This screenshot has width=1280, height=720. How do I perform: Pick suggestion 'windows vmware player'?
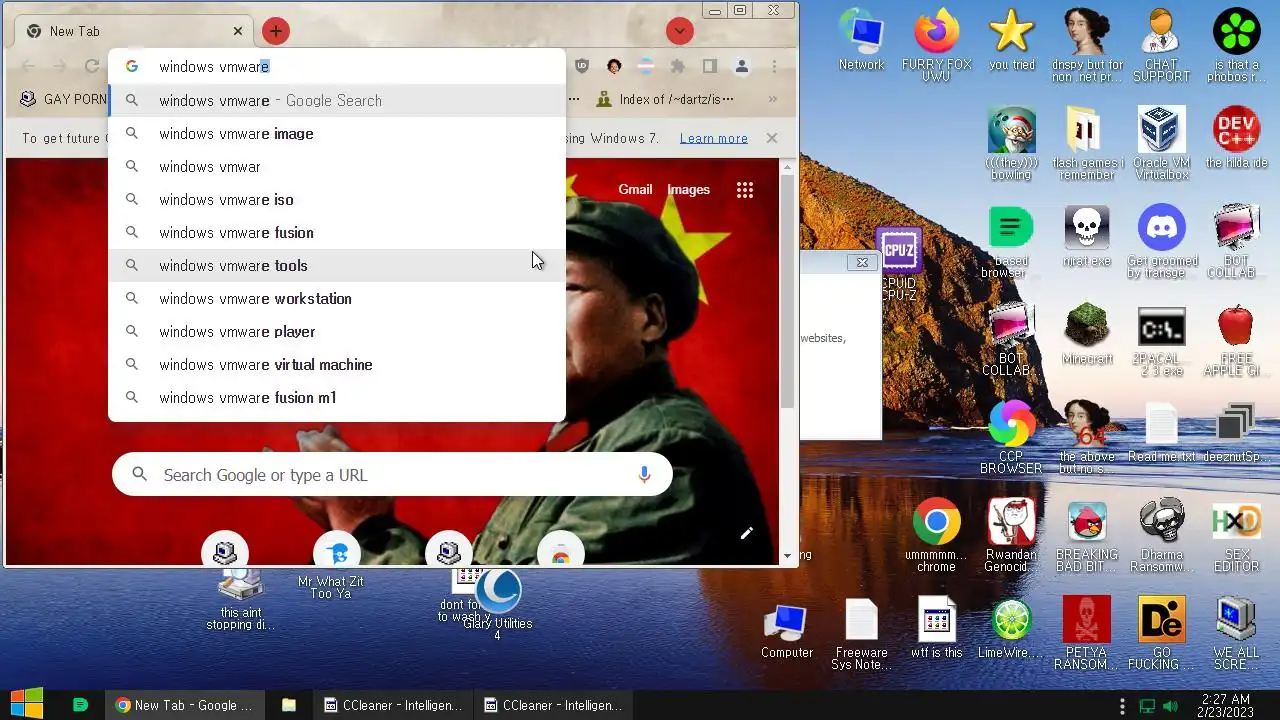(x=337, y=331)
